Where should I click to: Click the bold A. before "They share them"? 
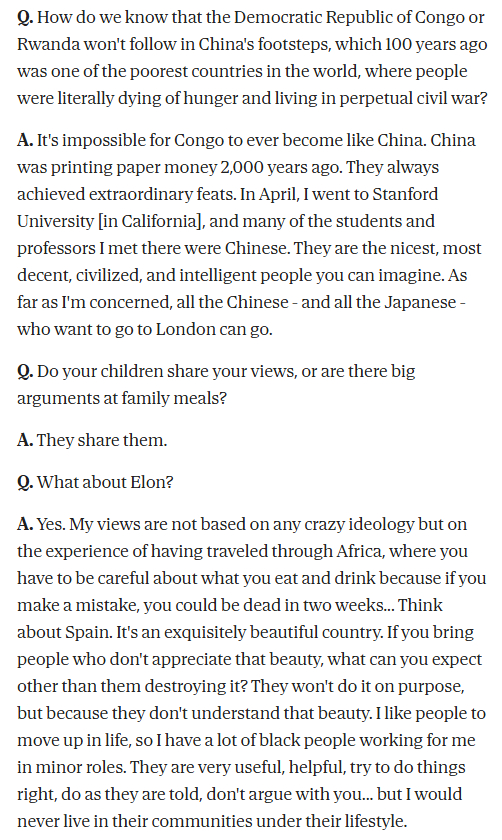pyautogui.click(x=25, y=440)
